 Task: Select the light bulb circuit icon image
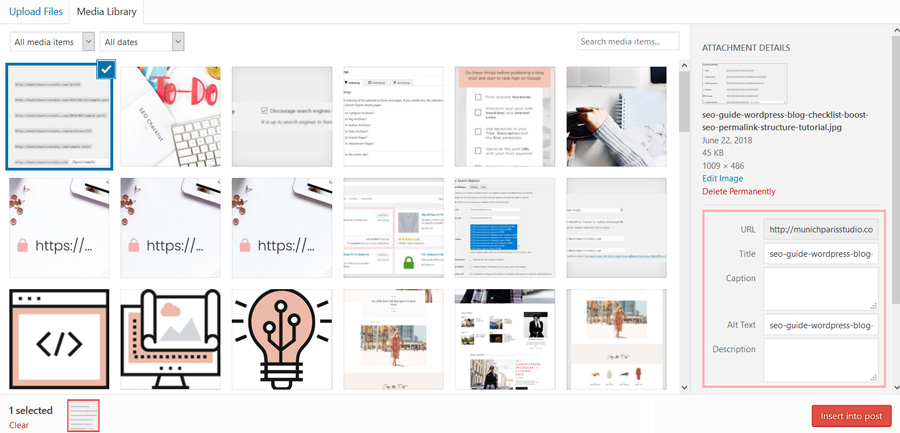point(282,339)
